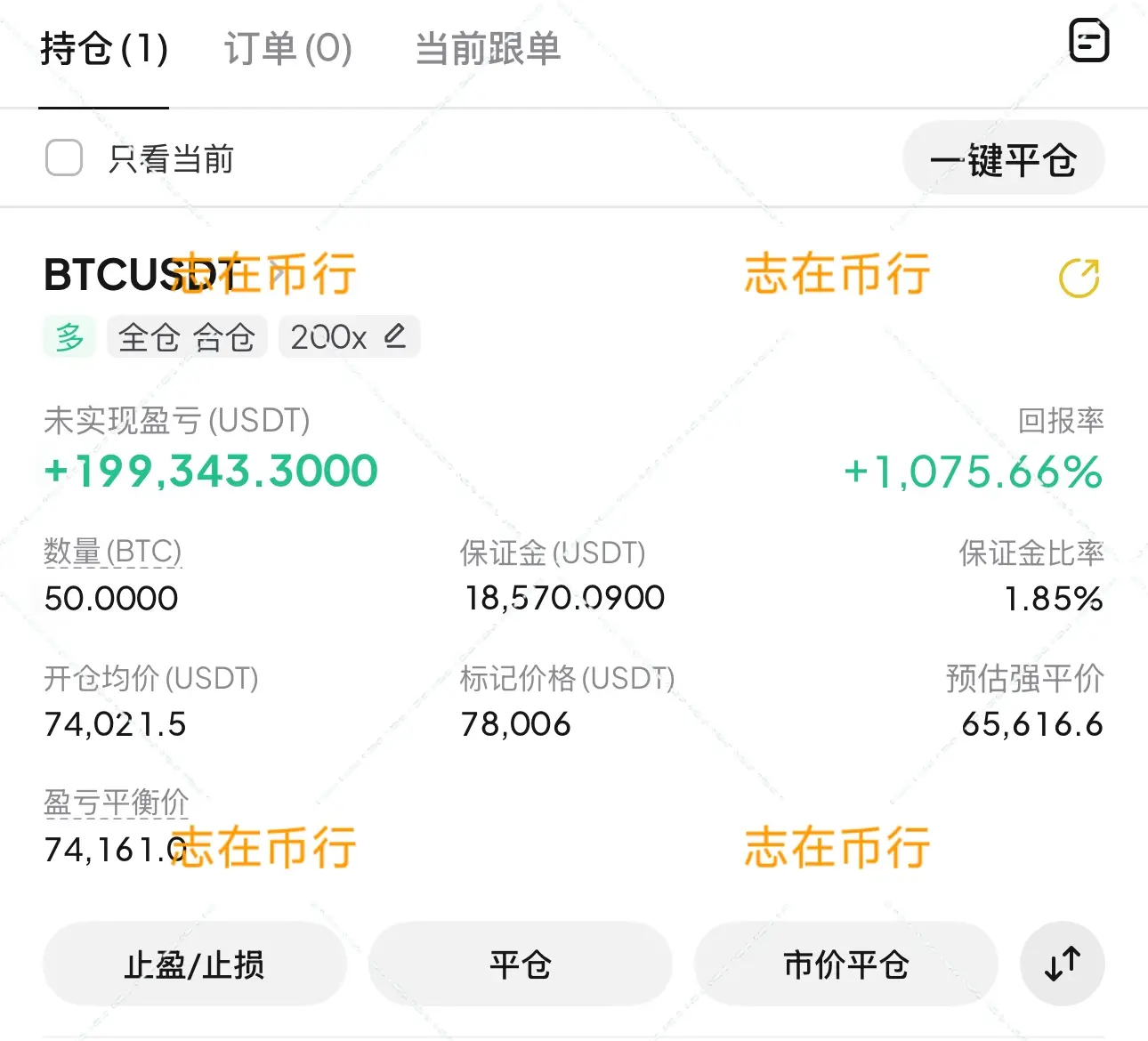
Task: Tap the 平仓 button
Action: coord(521,964)
